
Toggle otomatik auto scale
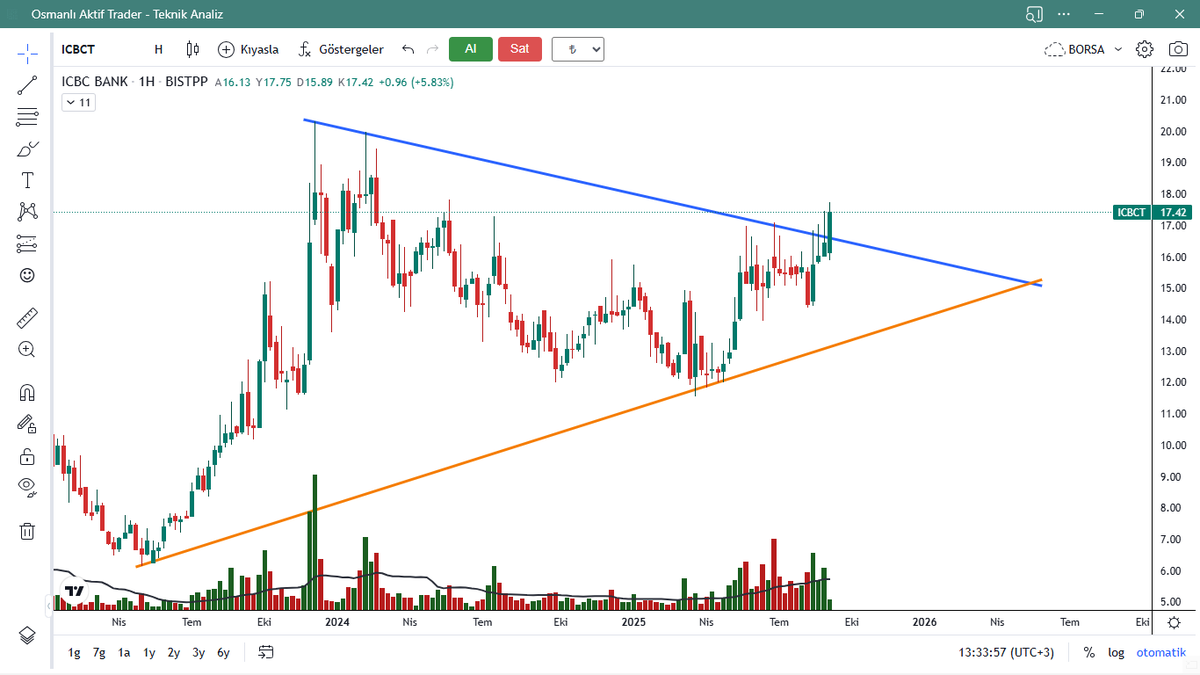click(x=1161, y=652)
